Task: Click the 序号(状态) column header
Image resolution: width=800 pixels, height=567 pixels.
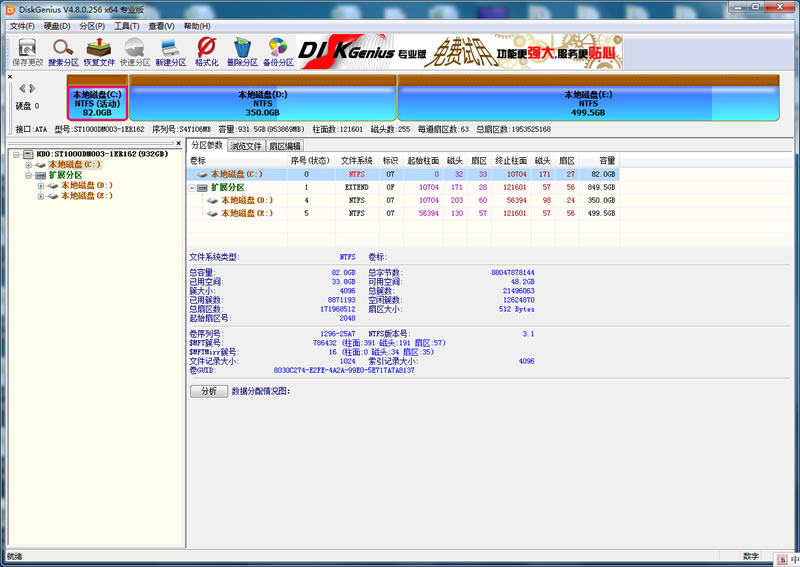Action: pyautogui.click(x=310, y=161)
